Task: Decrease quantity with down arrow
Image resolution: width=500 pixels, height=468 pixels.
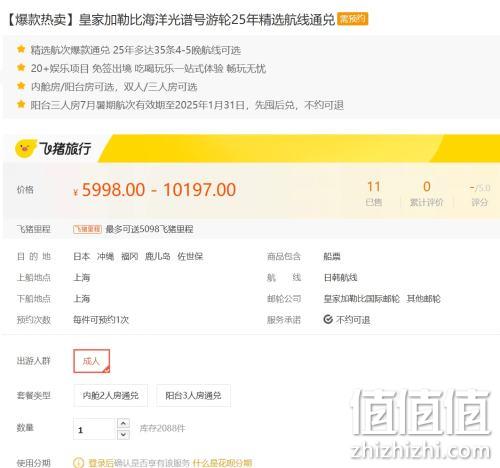Action: tap(123, 434)
